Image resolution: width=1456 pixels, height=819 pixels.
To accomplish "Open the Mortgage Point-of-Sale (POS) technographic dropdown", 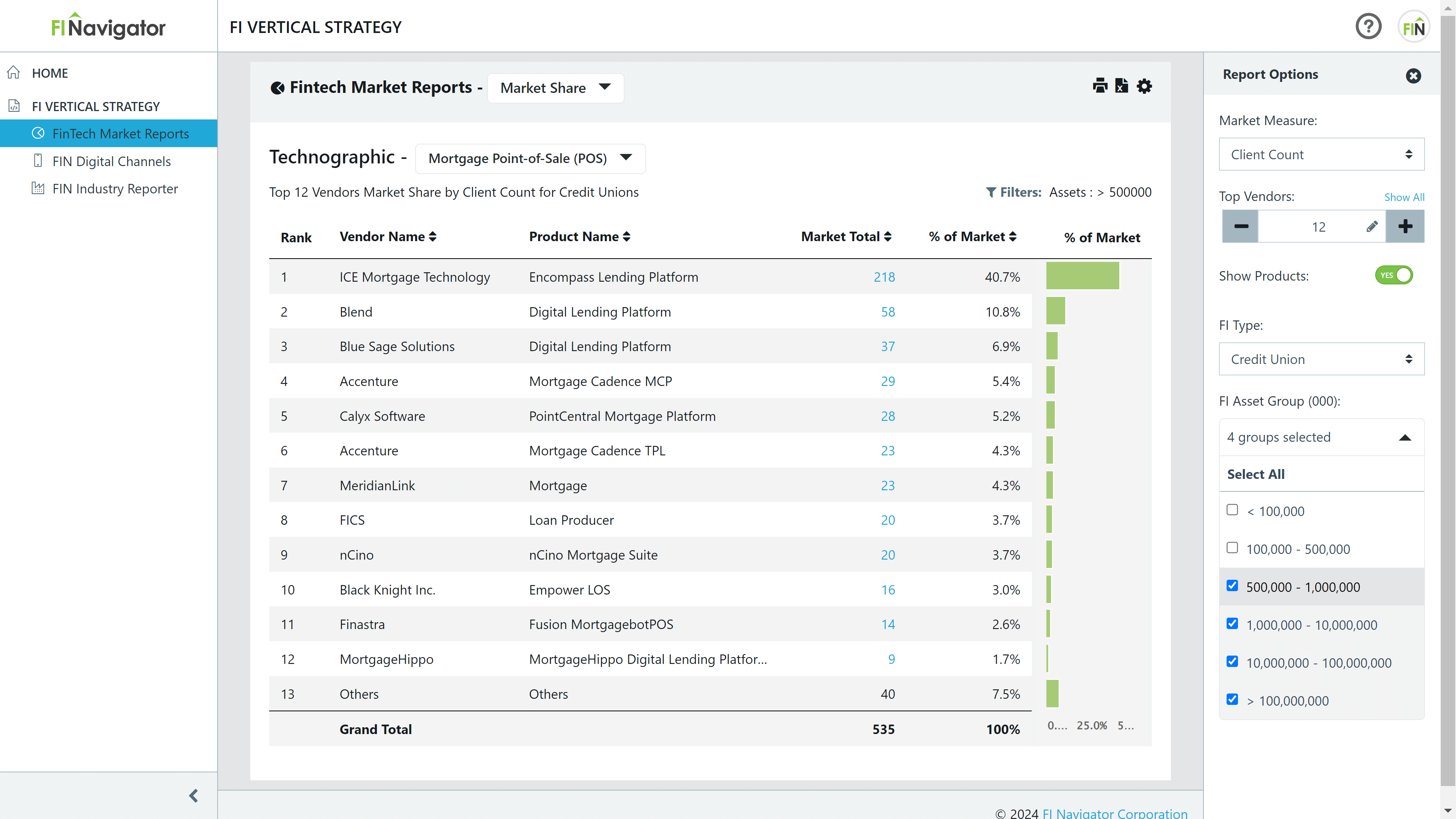I will pos(530,158).
